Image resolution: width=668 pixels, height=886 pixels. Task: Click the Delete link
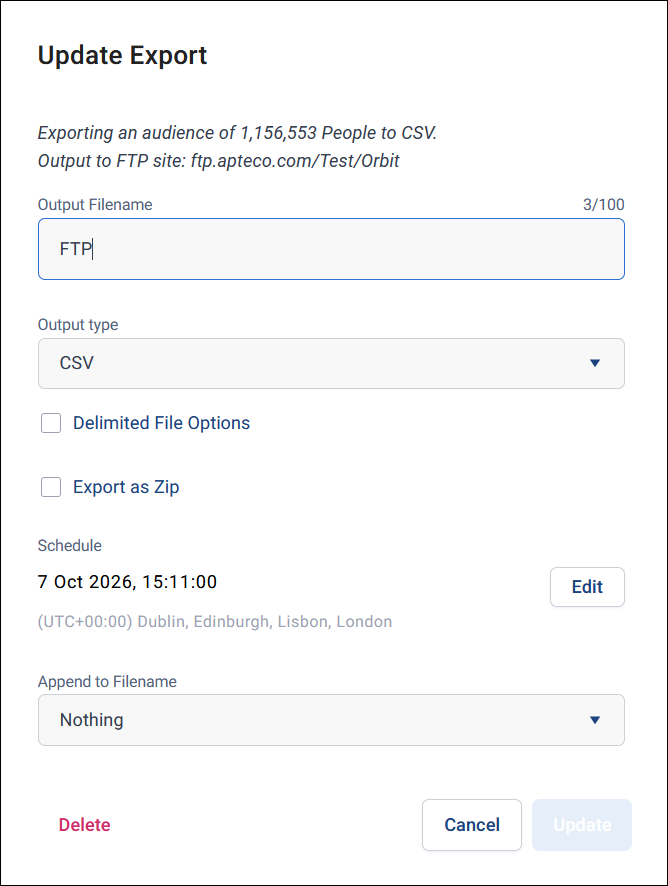(85, 825)
